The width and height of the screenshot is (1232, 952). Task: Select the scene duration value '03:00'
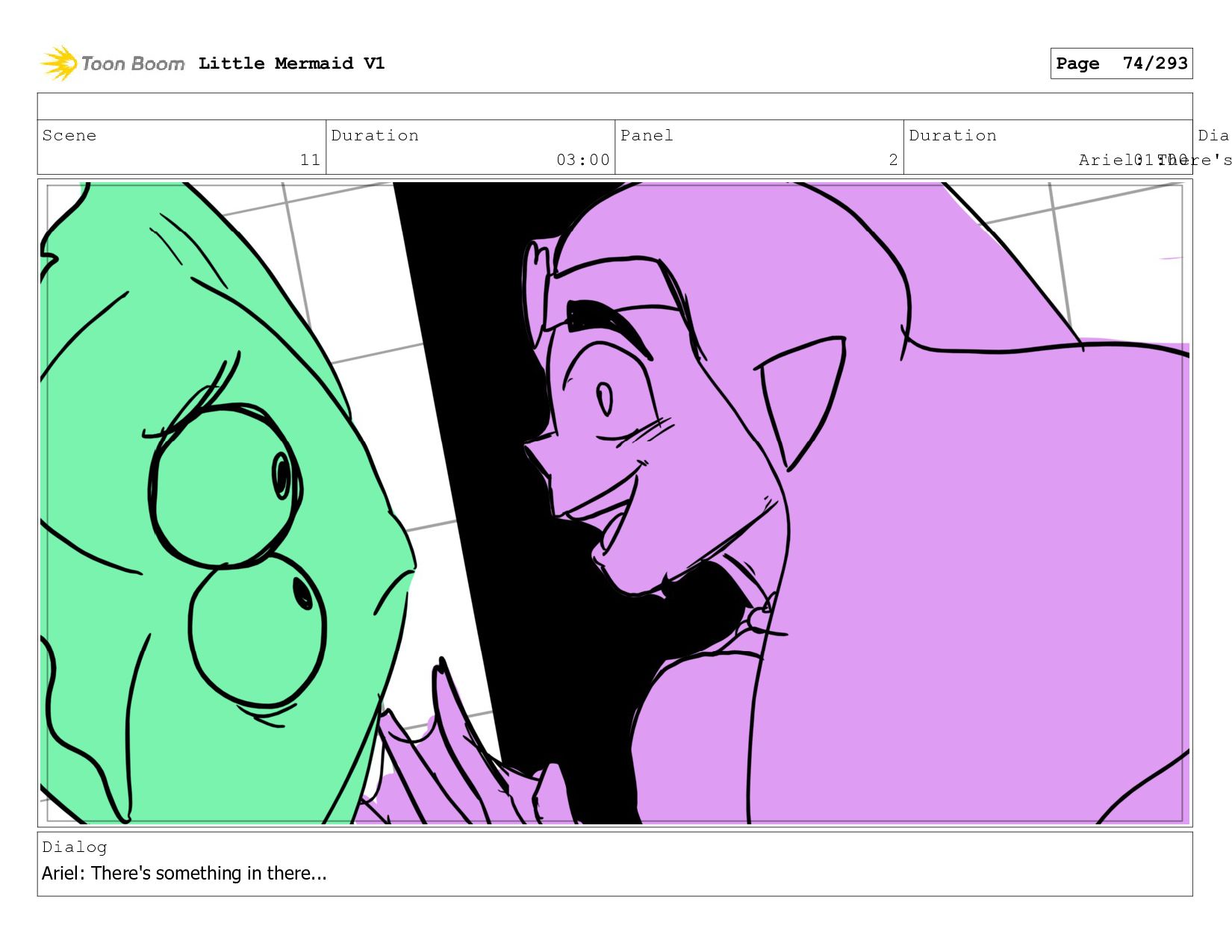click(x=582, y=160)
